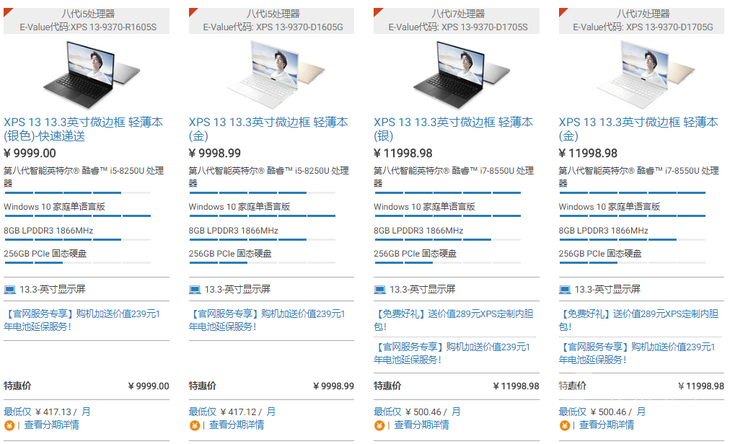Image resolution: width=730 pixels, height=444 pixels.
Task: Select E-Value代码 XPS 13-9370-D1605G text
Action: 273,27
